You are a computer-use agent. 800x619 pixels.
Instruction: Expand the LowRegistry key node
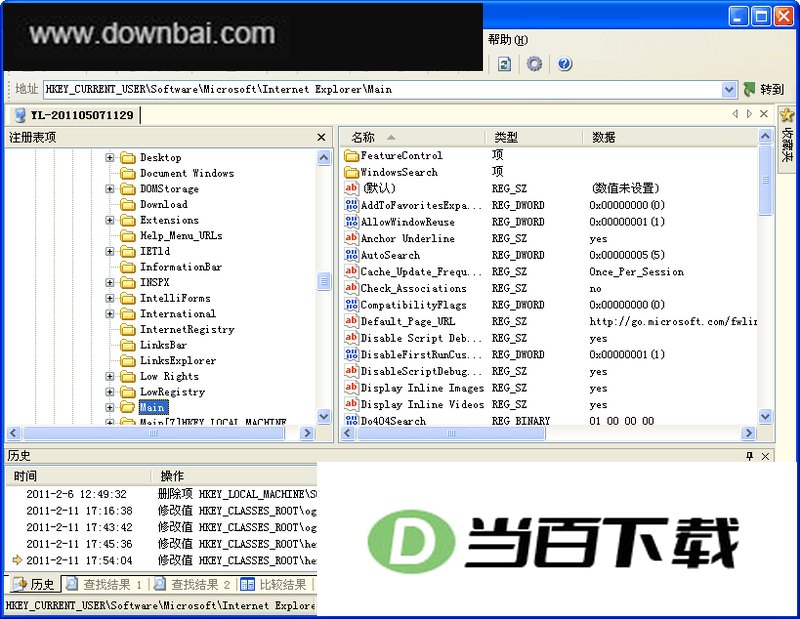click(x=110, y=392)
